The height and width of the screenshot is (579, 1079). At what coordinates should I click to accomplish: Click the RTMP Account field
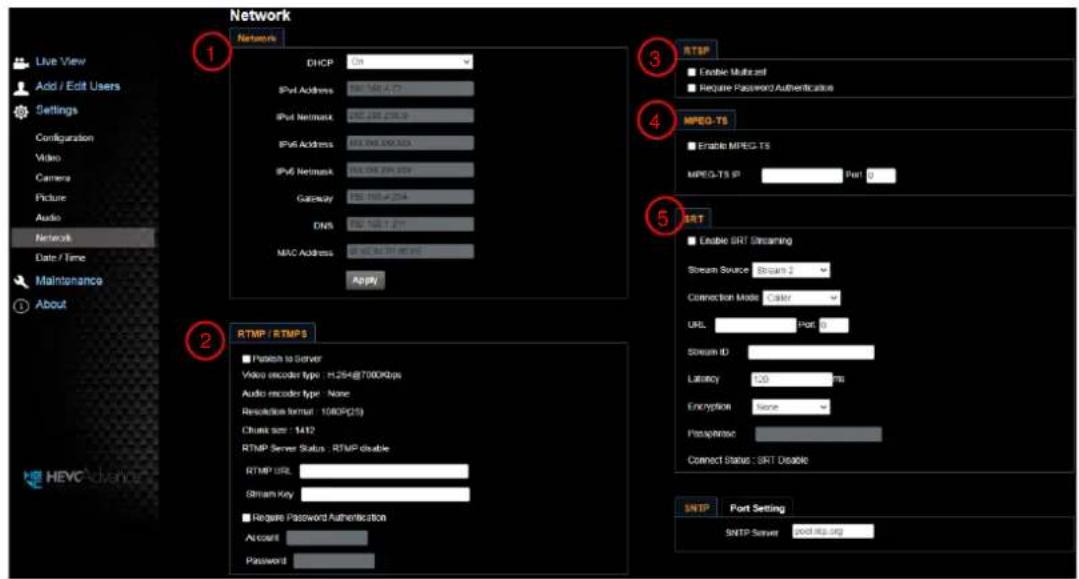point(327,538)
